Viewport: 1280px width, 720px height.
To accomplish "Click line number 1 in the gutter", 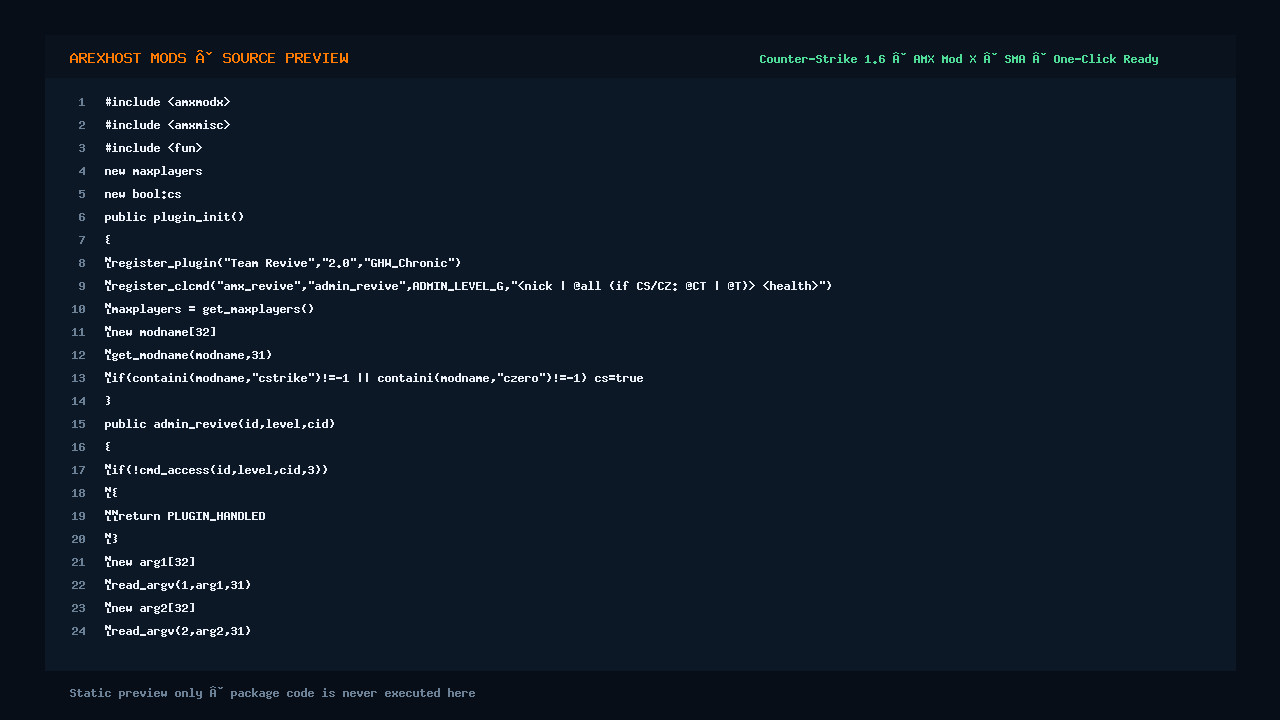I will [x=82, y=102].
